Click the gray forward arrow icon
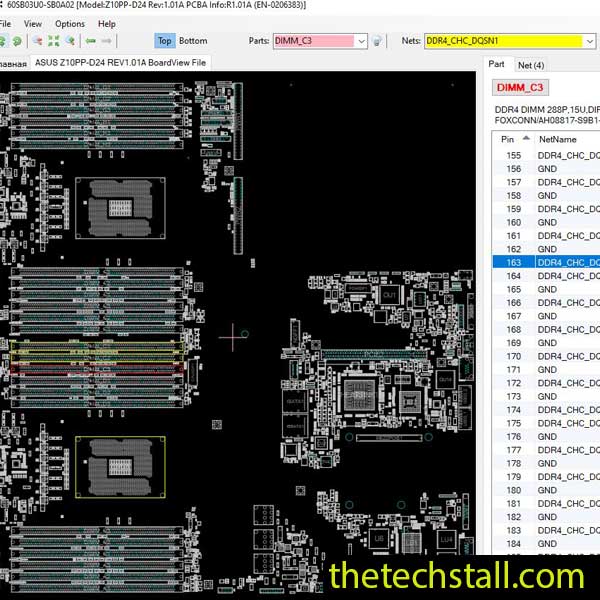Screen dimensions: 600x600 (107, 41)
